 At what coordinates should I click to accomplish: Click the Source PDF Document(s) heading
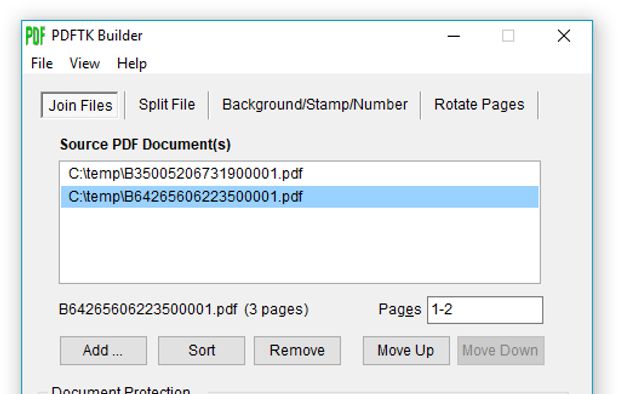coord(145,145)
